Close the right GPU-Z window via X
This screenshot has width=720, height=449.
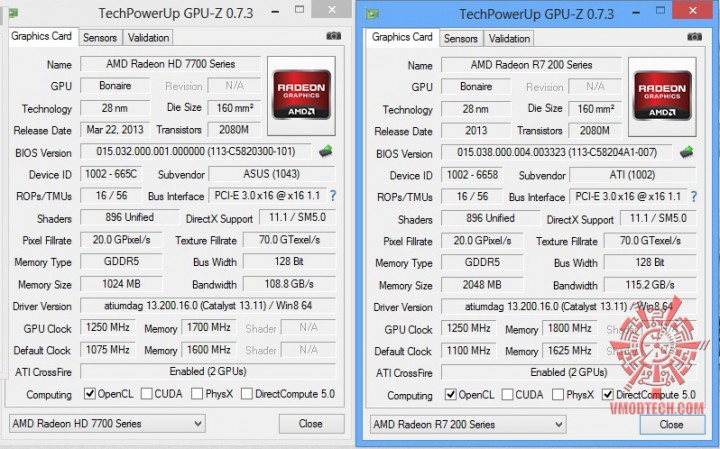pyautogui.click(x=693, y=10)
